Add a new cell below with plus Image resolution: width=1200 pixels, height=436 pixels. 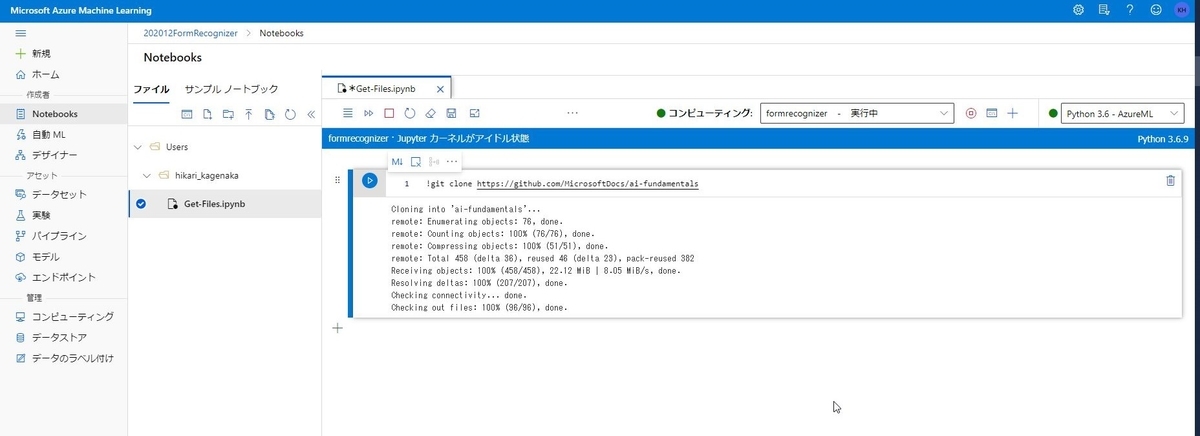337,328
